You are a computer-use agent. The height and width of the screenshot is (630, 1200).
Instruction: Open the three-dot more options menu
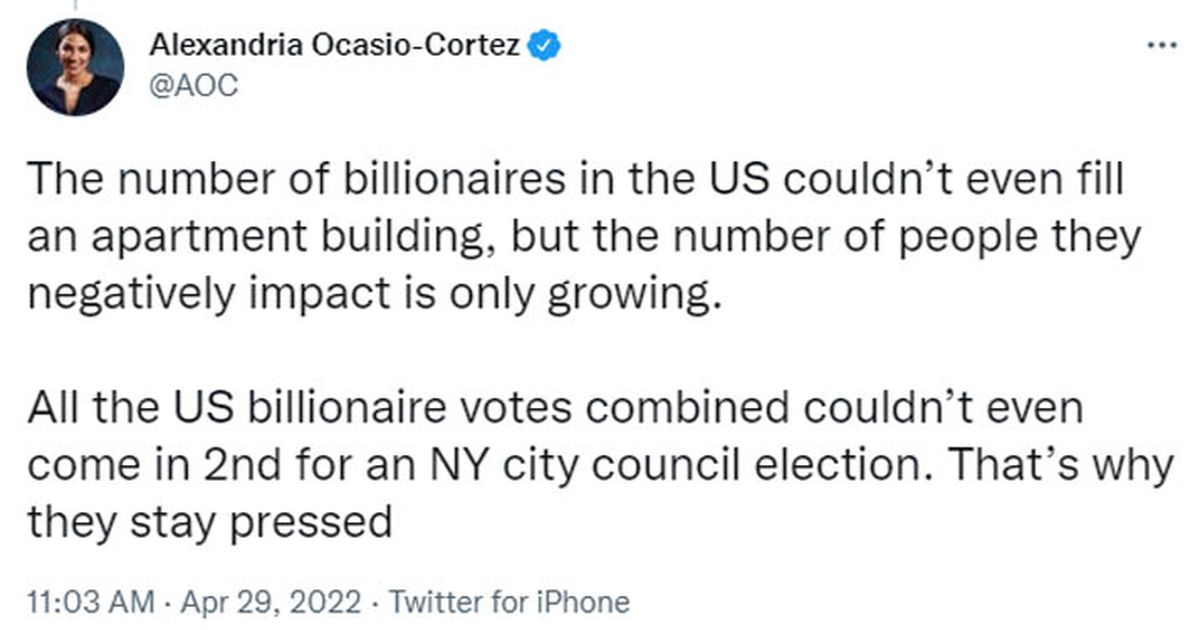(x=1162, y=46)
